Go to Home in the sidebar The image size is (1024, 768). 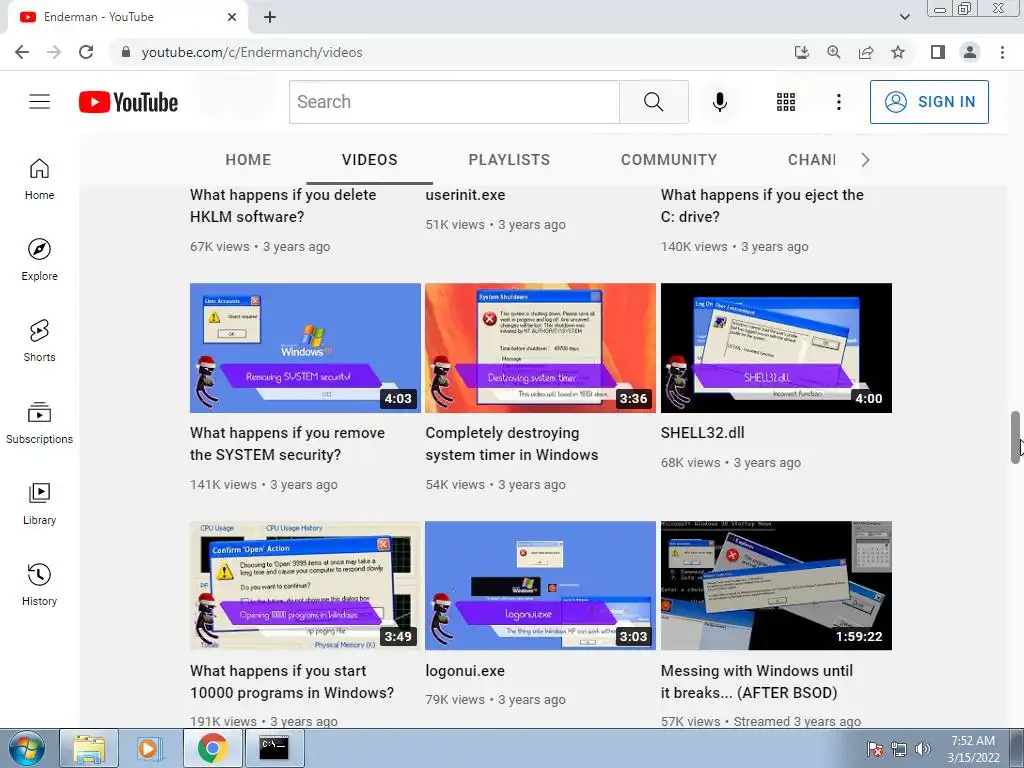click(x=39, y=179)
